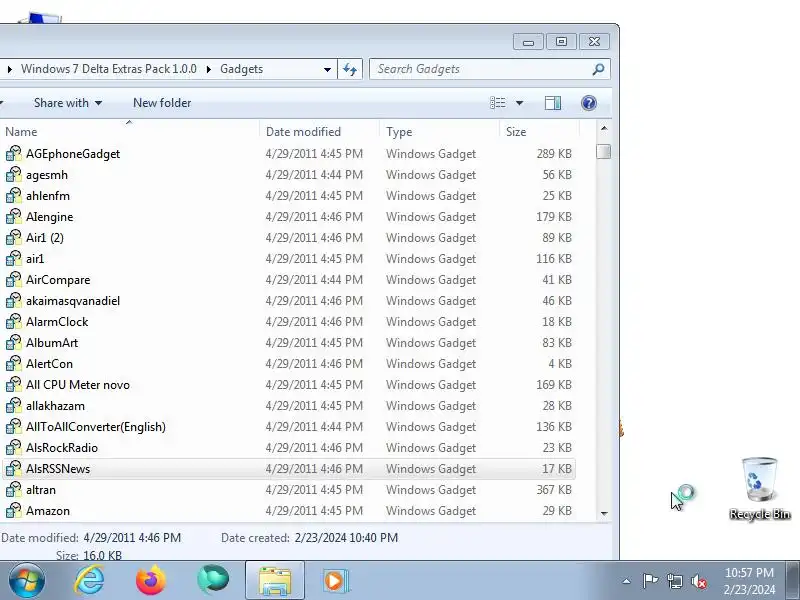Open Explorer help button
The width and height of the screenshot is (800, 600).
point(589,103)
